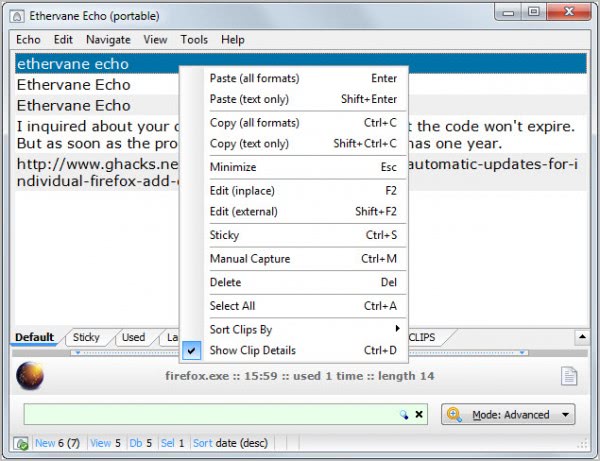Click the document icon in the clip details bar

(569, 376)
